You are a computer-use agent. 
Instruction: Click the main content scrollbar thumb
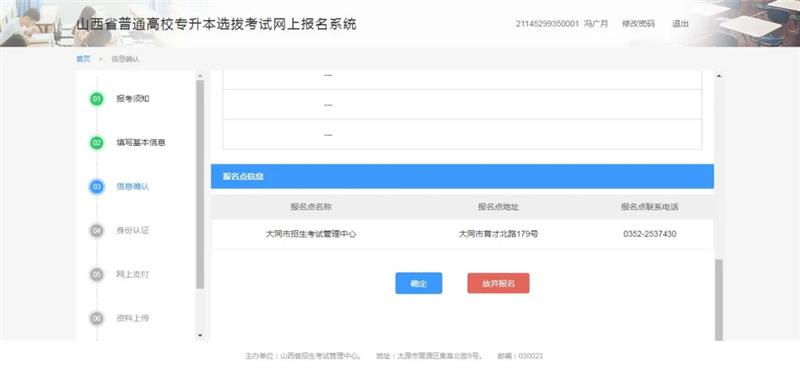719,300
